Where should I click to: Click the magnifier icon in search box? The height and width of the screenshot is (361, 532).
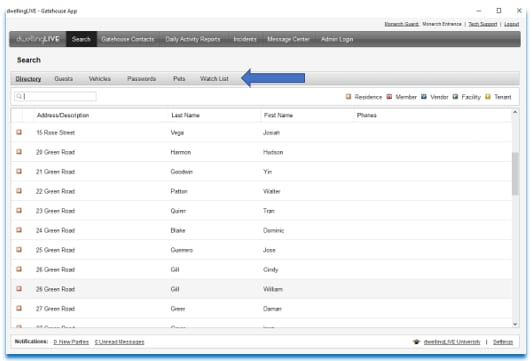[19, 96]
